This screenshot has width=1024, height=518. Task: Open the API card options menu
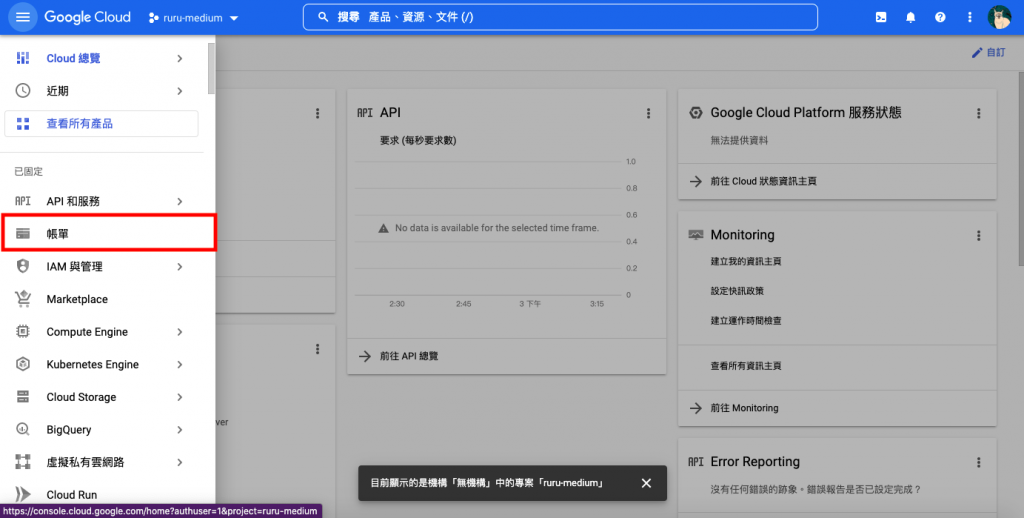tap(648, 114)
